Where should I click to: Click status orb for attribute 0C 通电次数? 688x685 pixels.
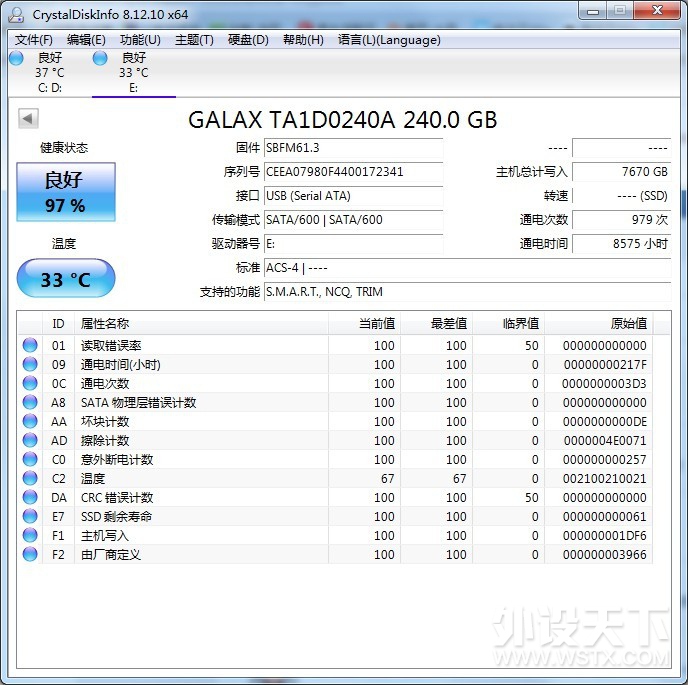pos(30,383)
